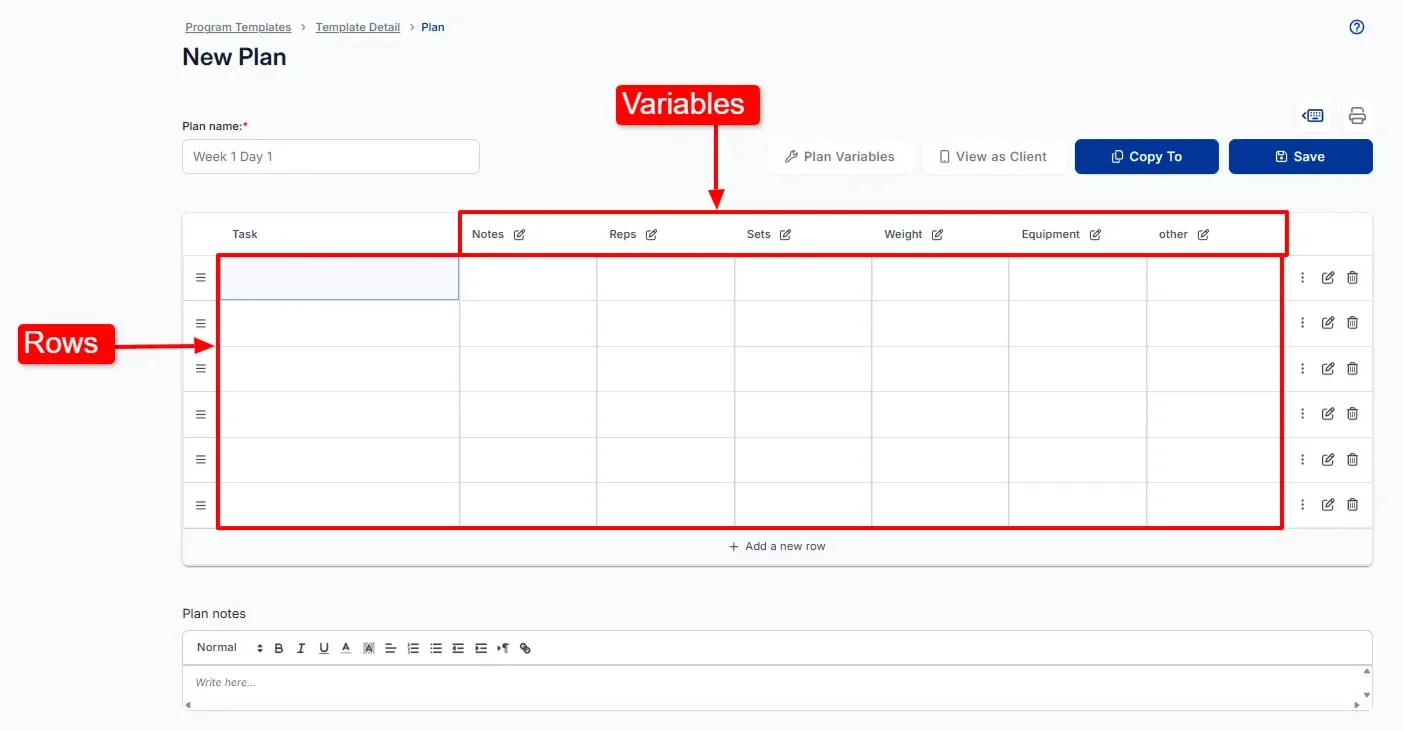Viewport: 1403px width, 731px height.
Task: Toggle underline in Plan notes toolbar
Action: [324, 648]
